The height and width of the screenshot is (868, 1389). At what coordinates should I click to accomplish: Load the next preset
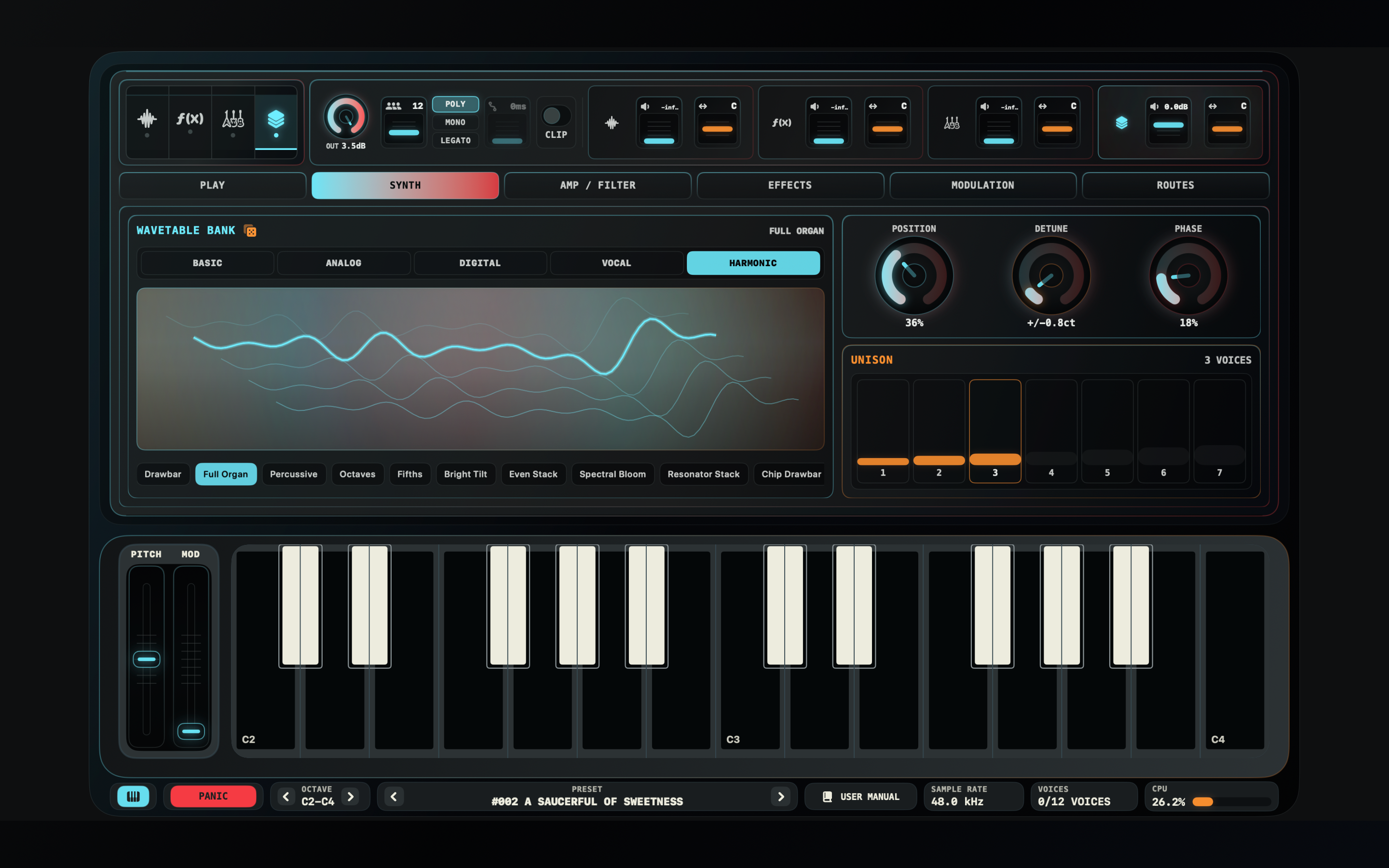point(781,797)
